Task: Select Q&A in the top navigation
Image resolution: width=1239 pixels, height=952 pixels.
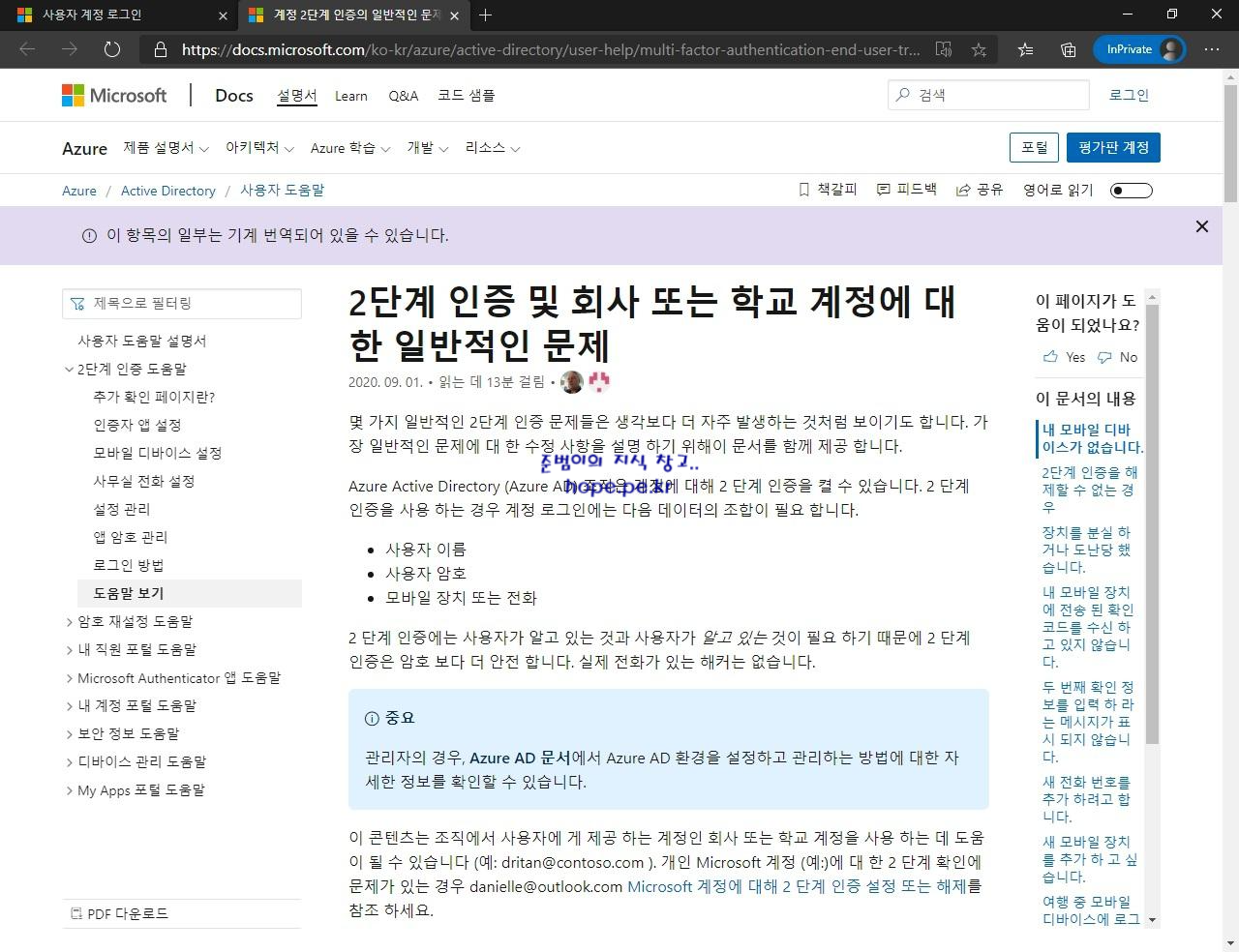Action: tap(404, 96)
